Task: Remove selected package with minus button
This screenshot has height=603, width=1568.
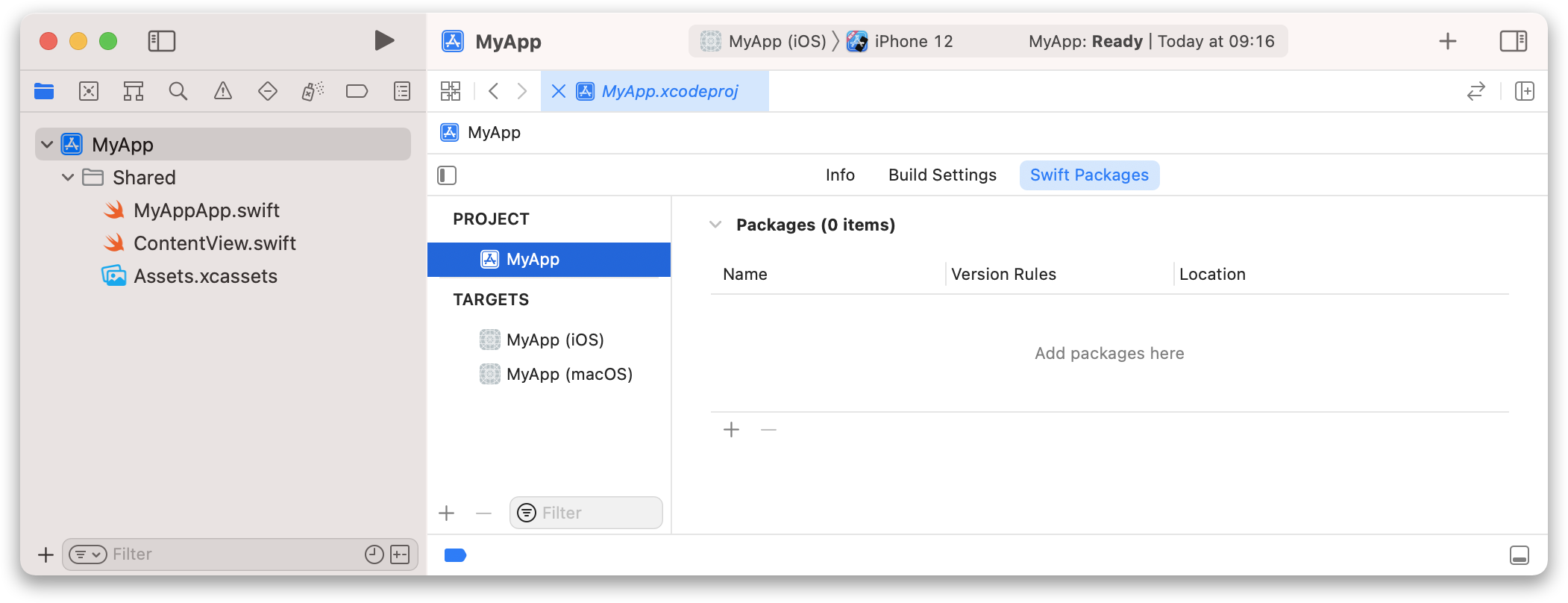Action: pyautogui.click(x=769, y=430)
